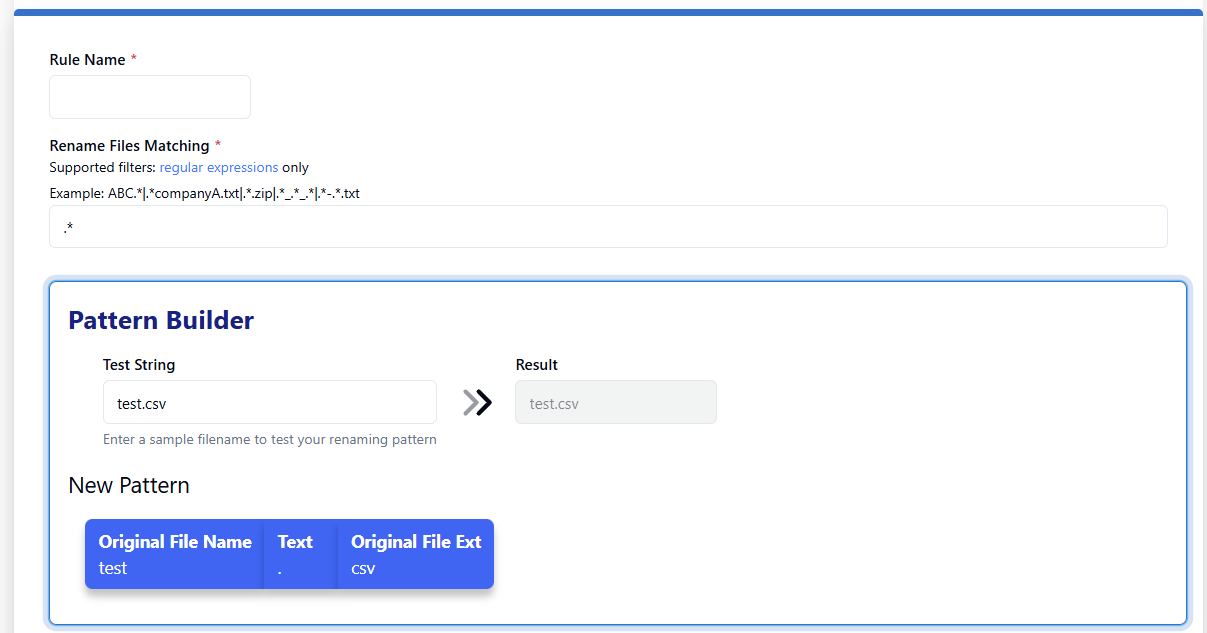
Task: Click the Rename Files Matching input field
Action: click(x=608, y=227)
